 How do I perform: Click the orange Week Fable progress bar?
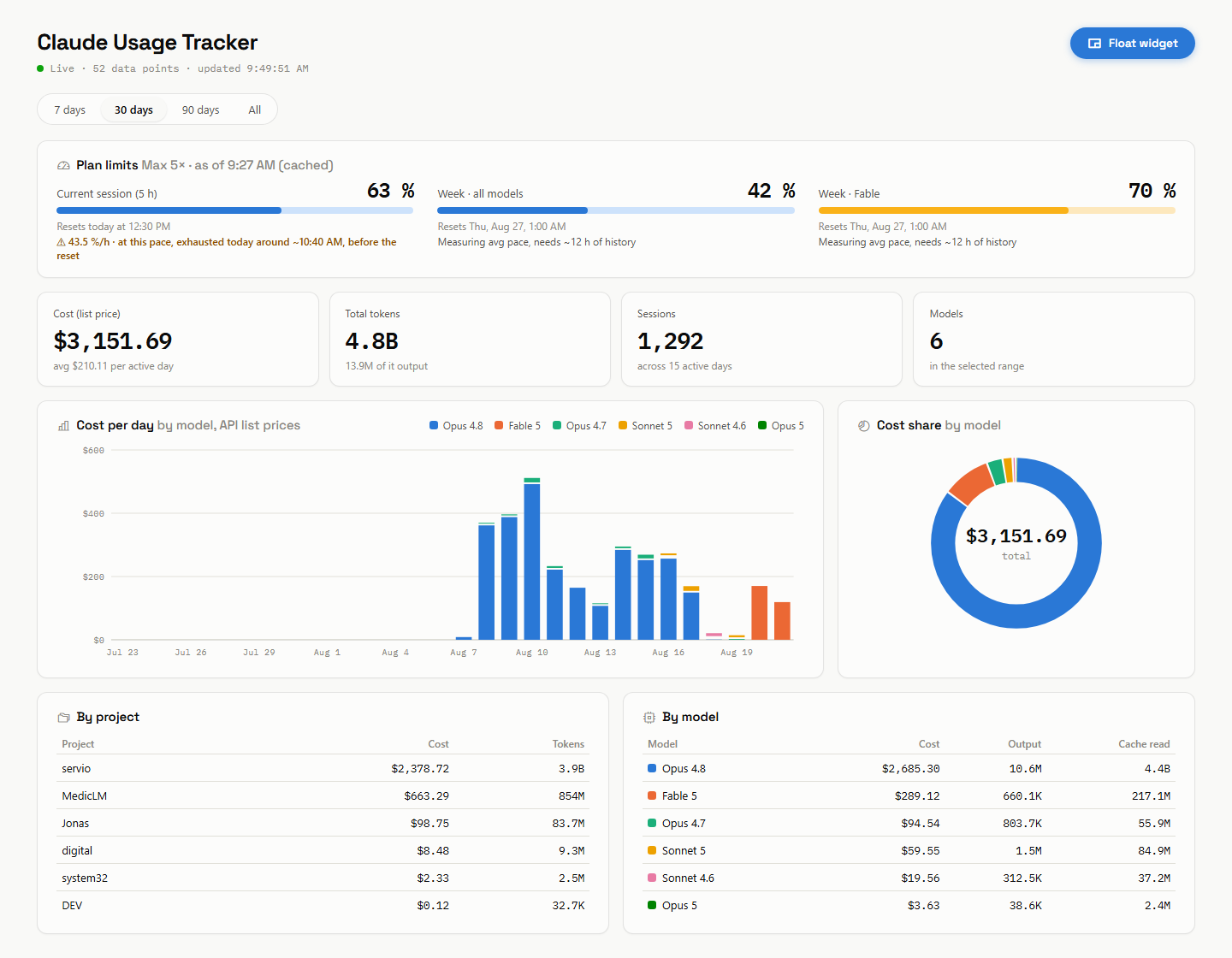[997, 210]
